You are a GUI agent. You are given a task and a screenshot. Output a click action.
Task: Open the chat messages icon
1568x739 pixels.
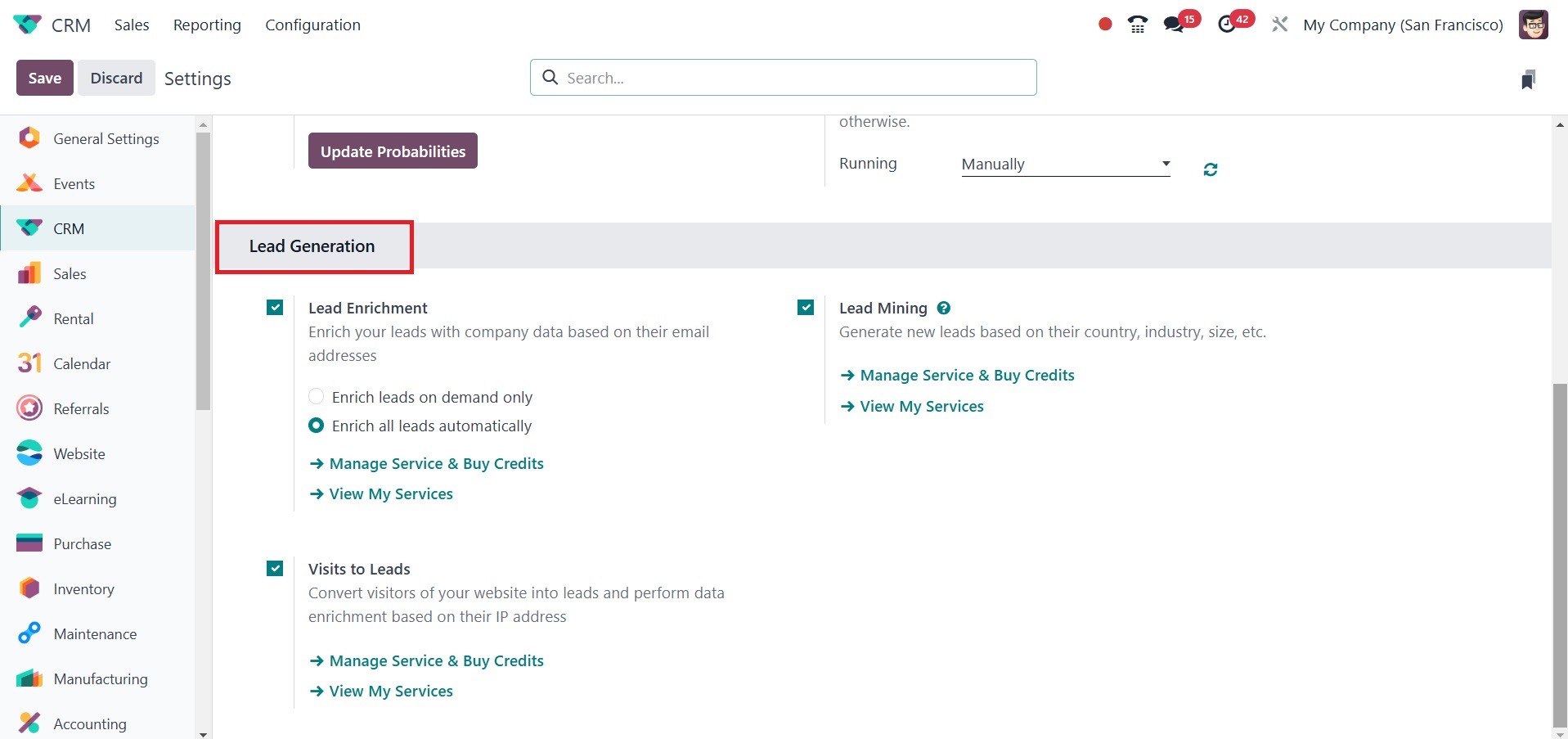(x=1174, y=25)
